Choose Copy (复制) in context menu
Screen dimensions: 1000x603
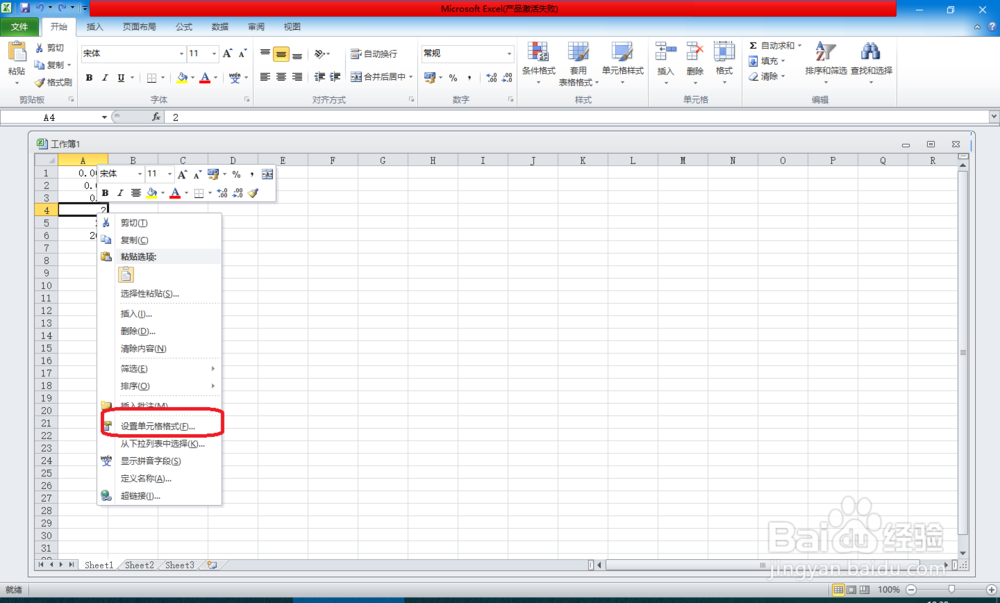pyautogui.click(x=159, y=240)
